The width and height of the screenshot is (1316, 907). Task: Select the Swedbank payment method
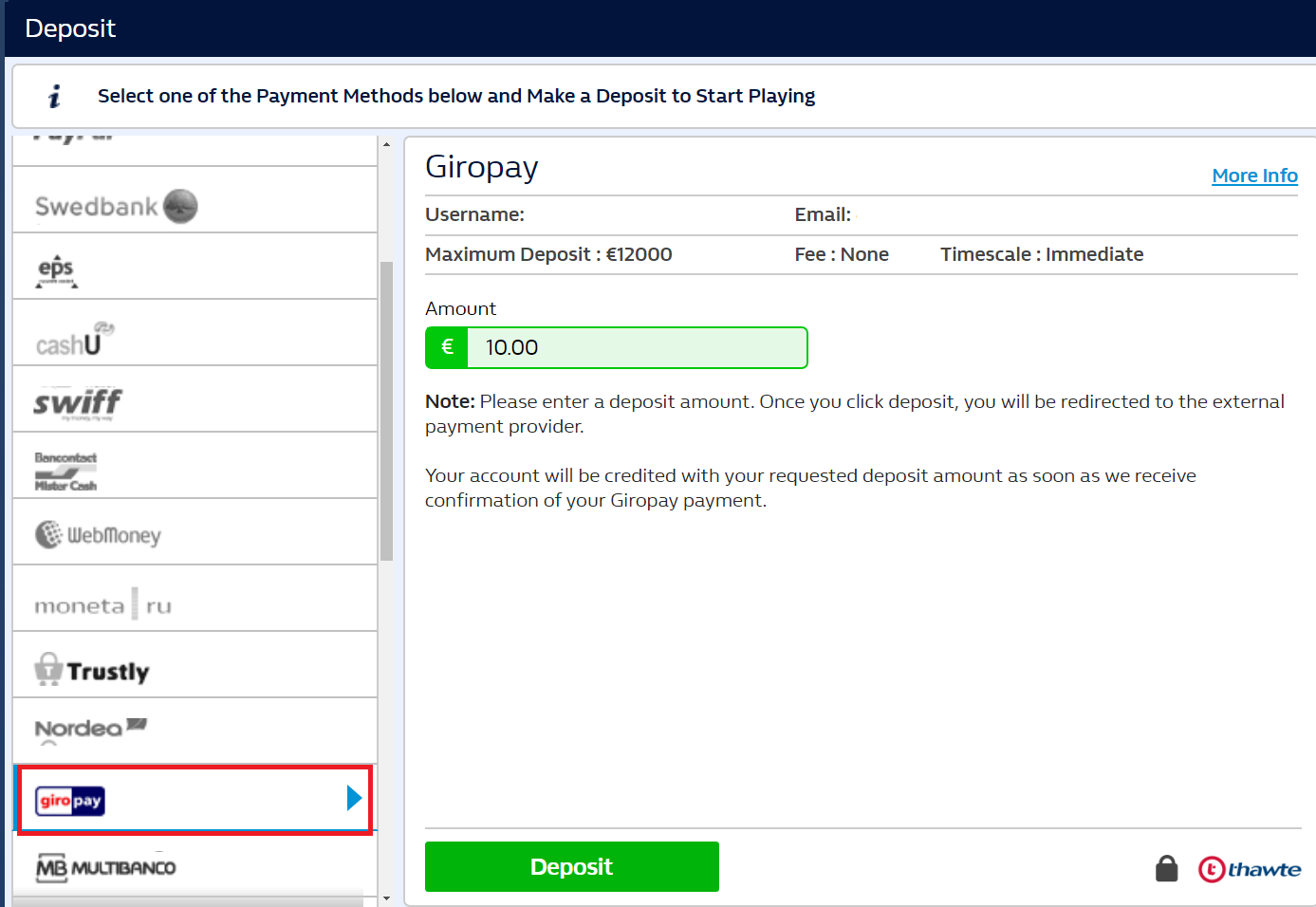point(195,200)
